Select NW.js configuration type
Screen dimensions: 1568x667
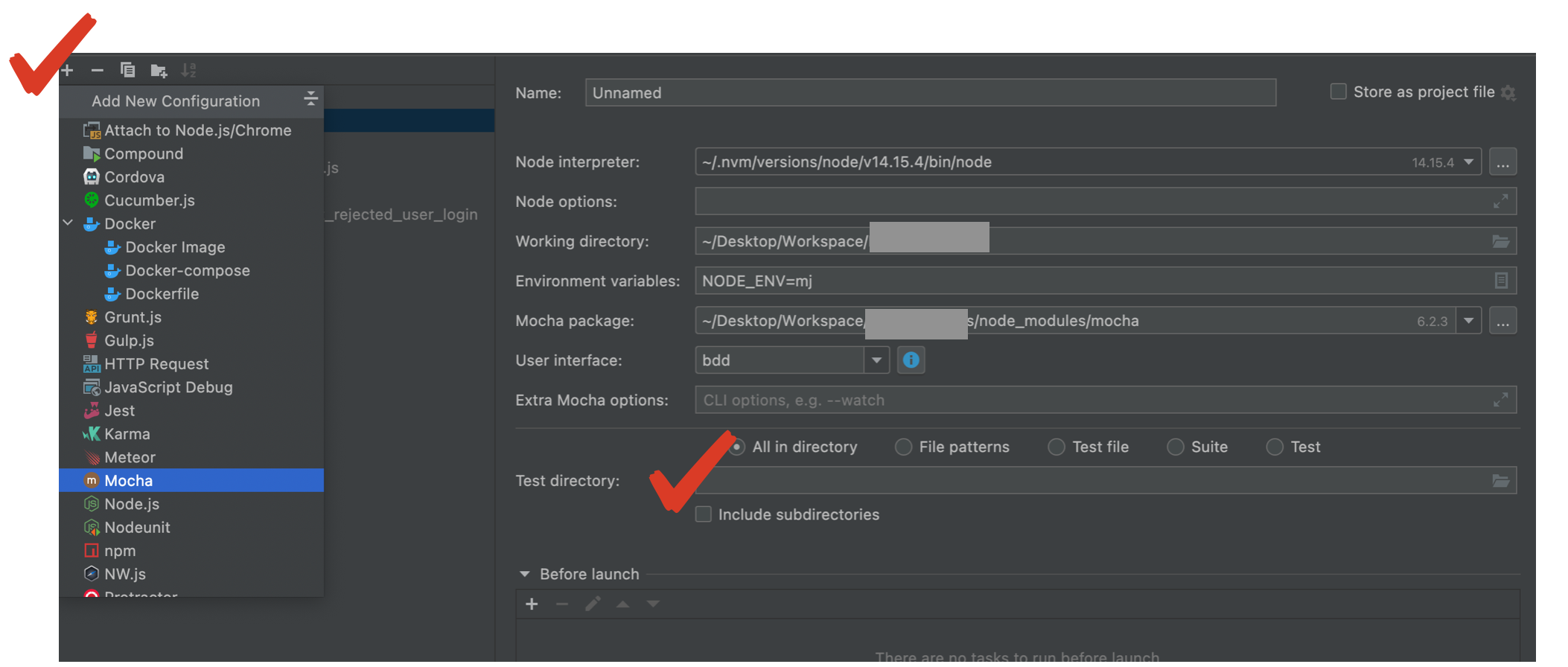[x=191, y=574]
